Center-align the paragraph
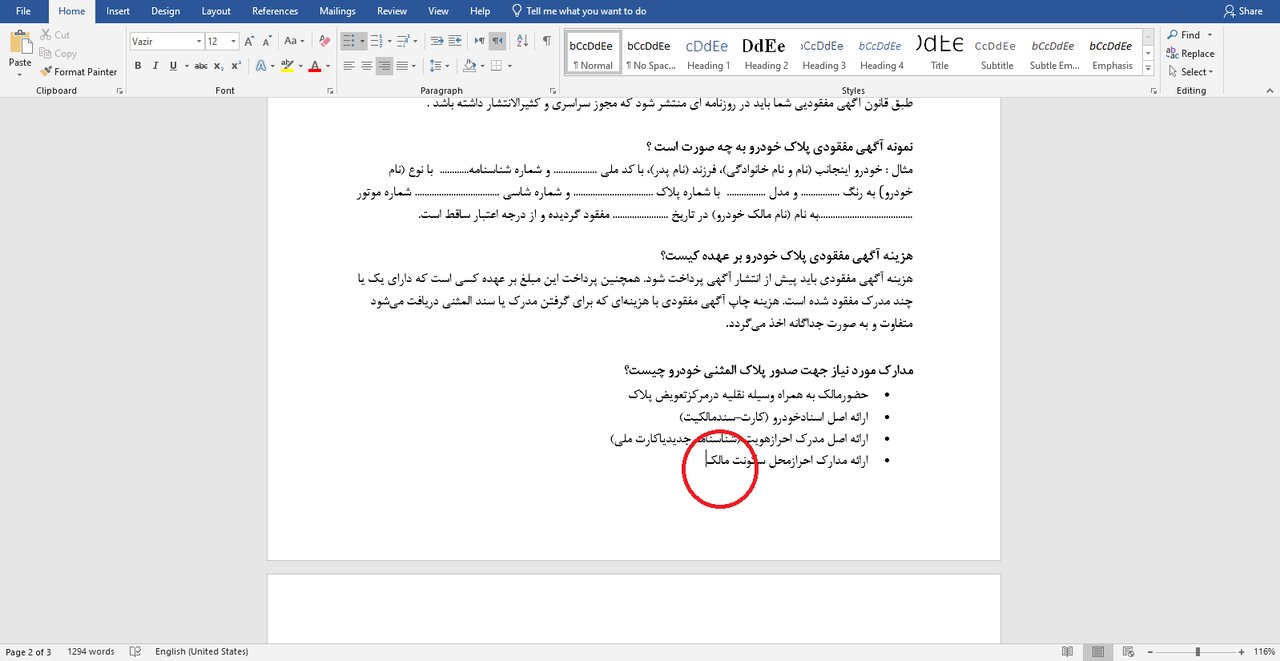1280x661 pixels. click(x=367, y=66)
